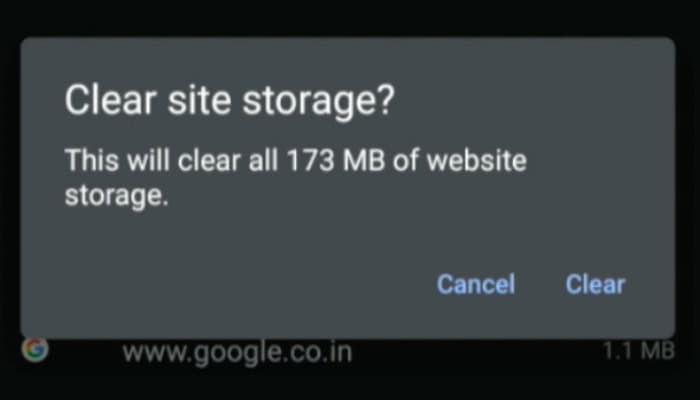Click the empty space between google.co.in and 1.1 MB
The image size is (700, 400).
[x=478, y=353]
